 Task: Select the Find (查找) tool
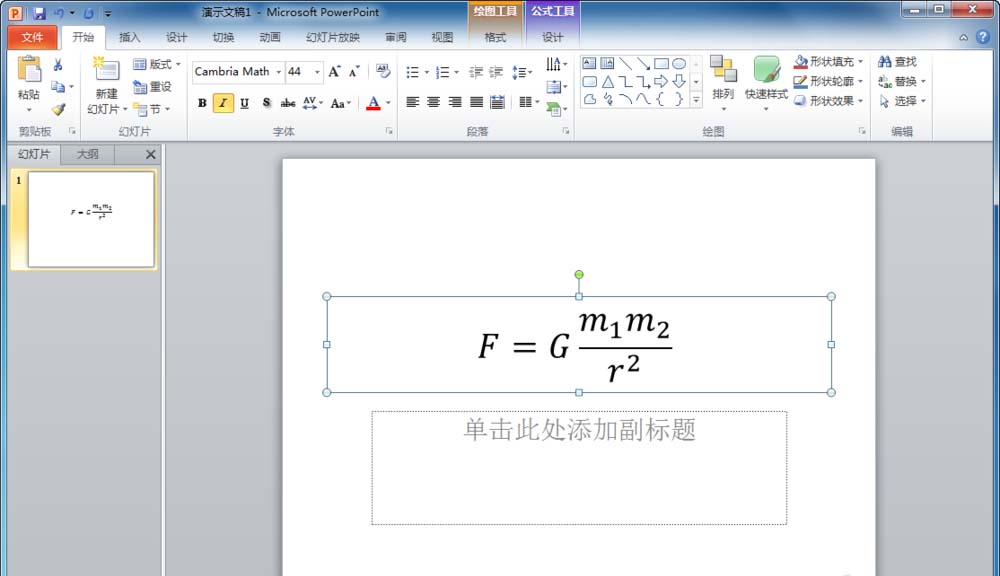click(897, 61)
